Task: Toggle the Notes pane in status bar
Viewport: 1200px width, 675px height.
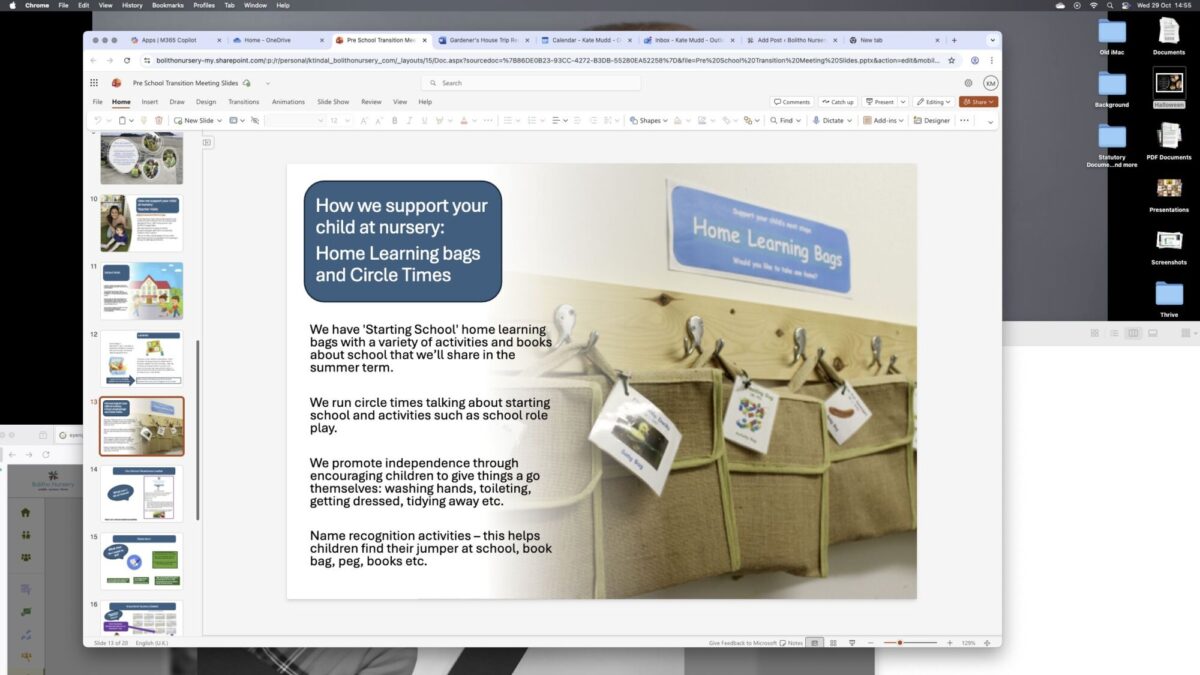Action: pyautogui.click(x=791, y=643)
